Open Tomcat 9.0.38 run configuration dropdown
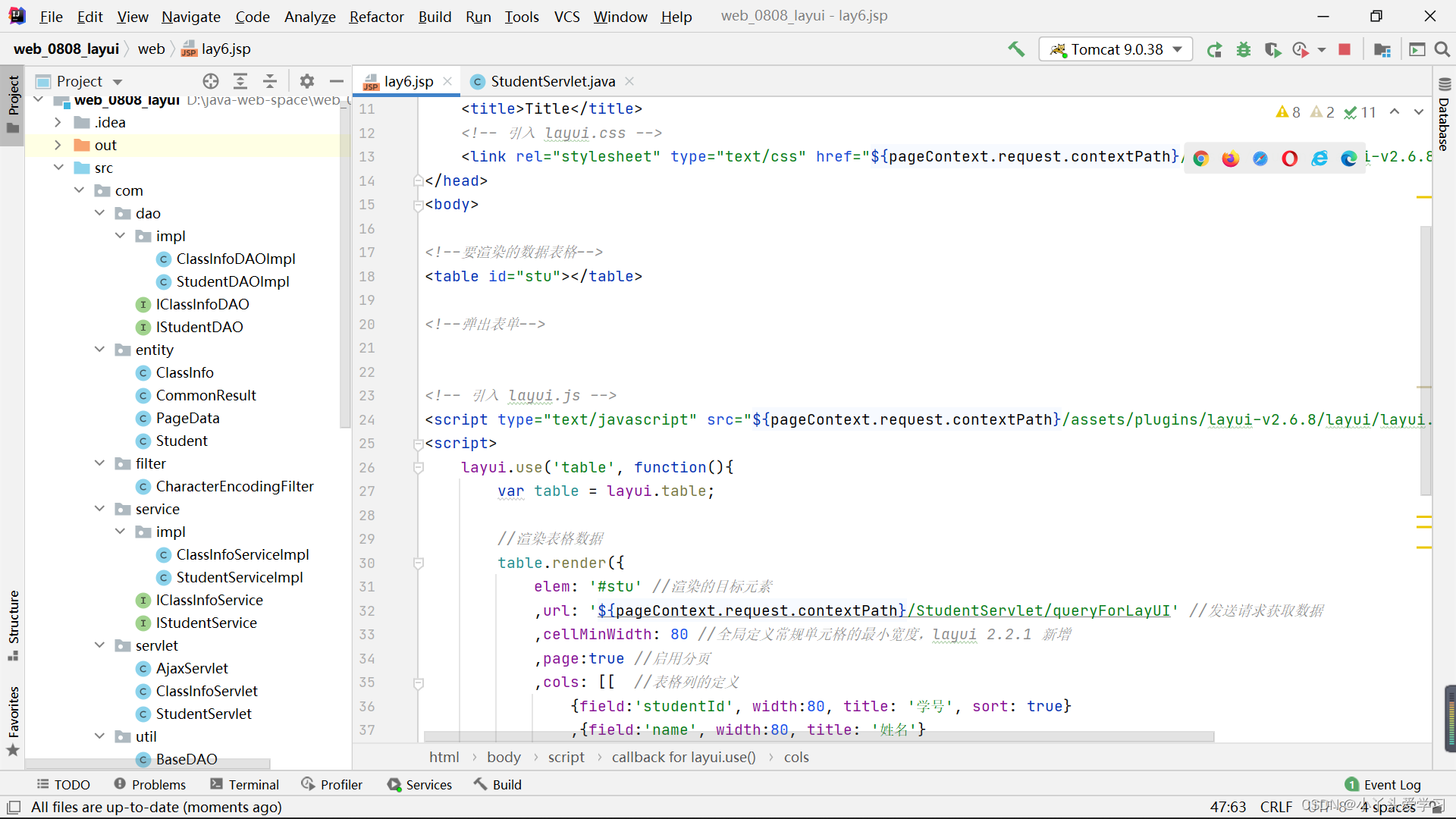 click(x=1116, y=50)
